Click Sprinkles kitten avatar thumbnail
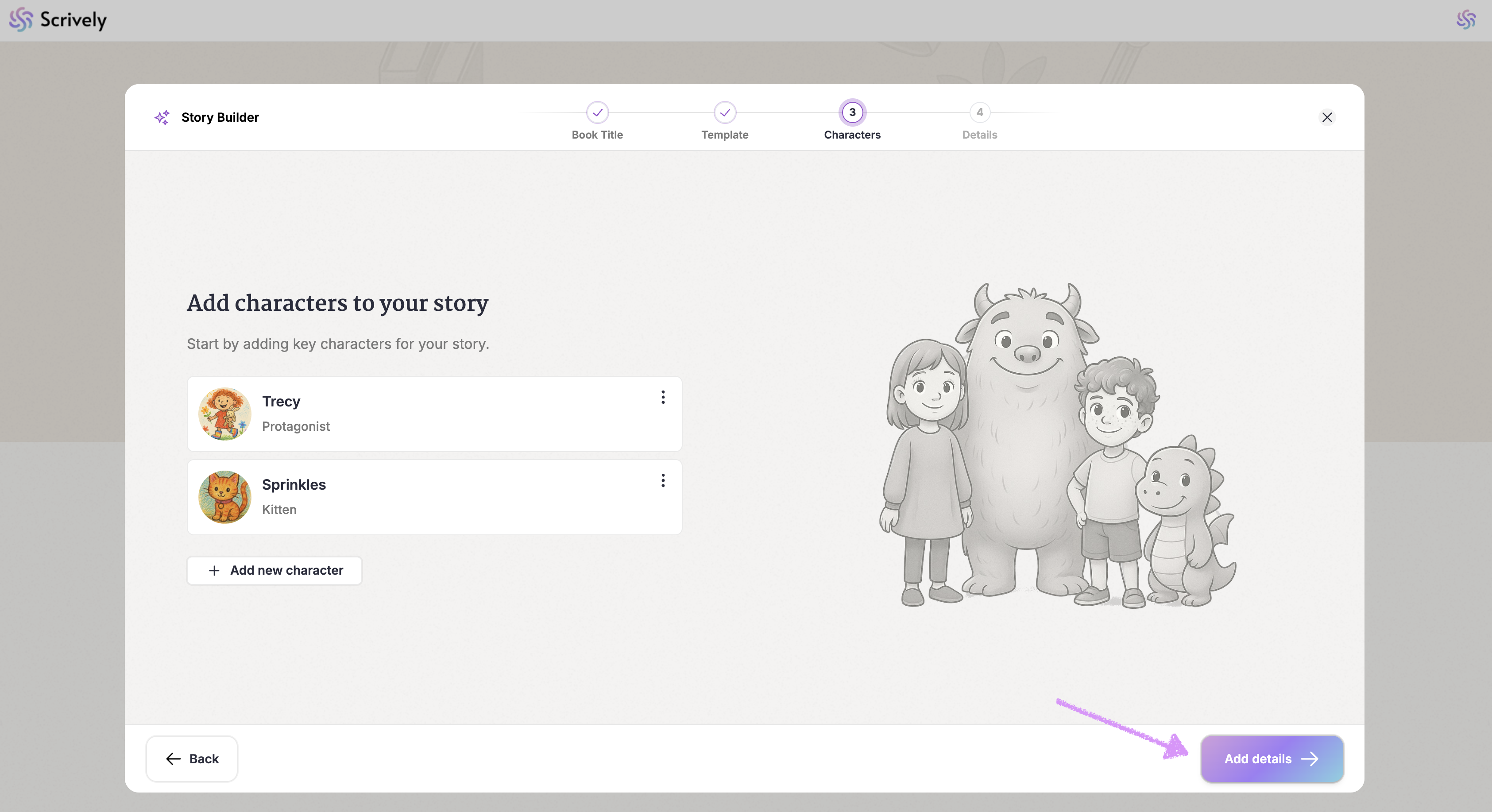 point(225,497)
